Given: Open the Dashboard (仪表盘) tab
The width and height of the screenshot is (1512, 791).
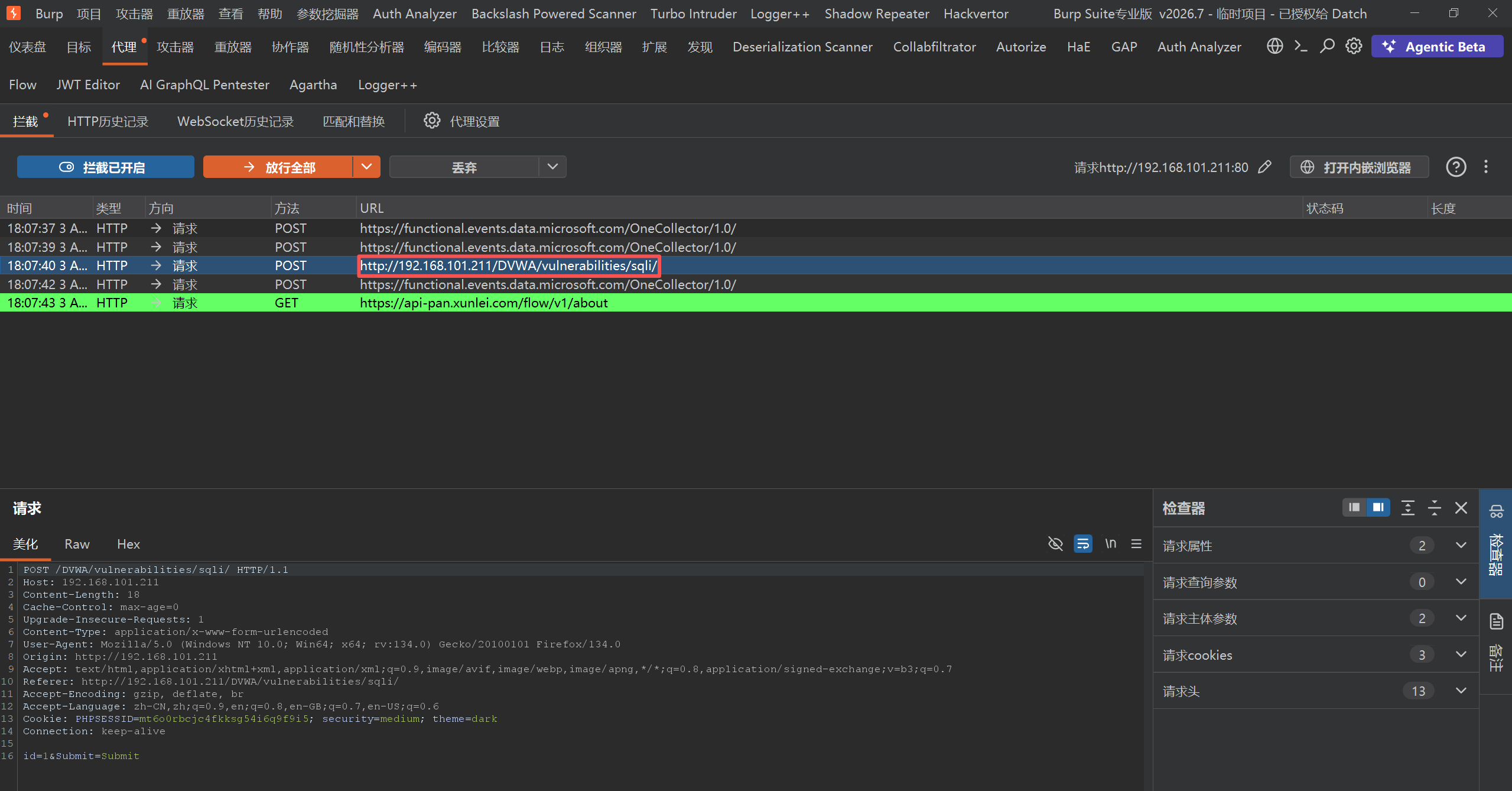Looking at the screenshot, I should coord(27,47).
